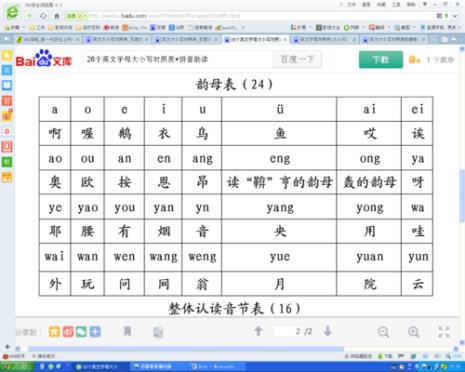This screenshot has height=372, width=465.
Task: Click the table cell 'ü'
Action: coord(279,109)
